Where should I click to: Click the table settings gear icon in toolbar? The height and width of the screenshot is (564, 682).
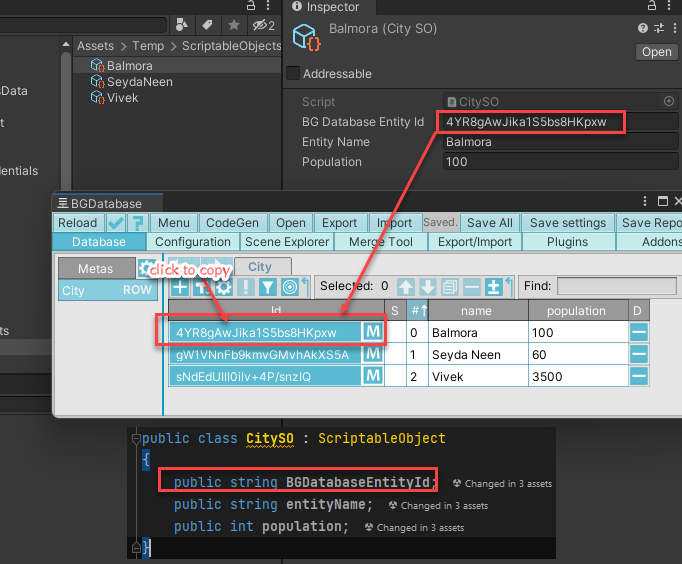pyautogui.click(x=224, y=287)
